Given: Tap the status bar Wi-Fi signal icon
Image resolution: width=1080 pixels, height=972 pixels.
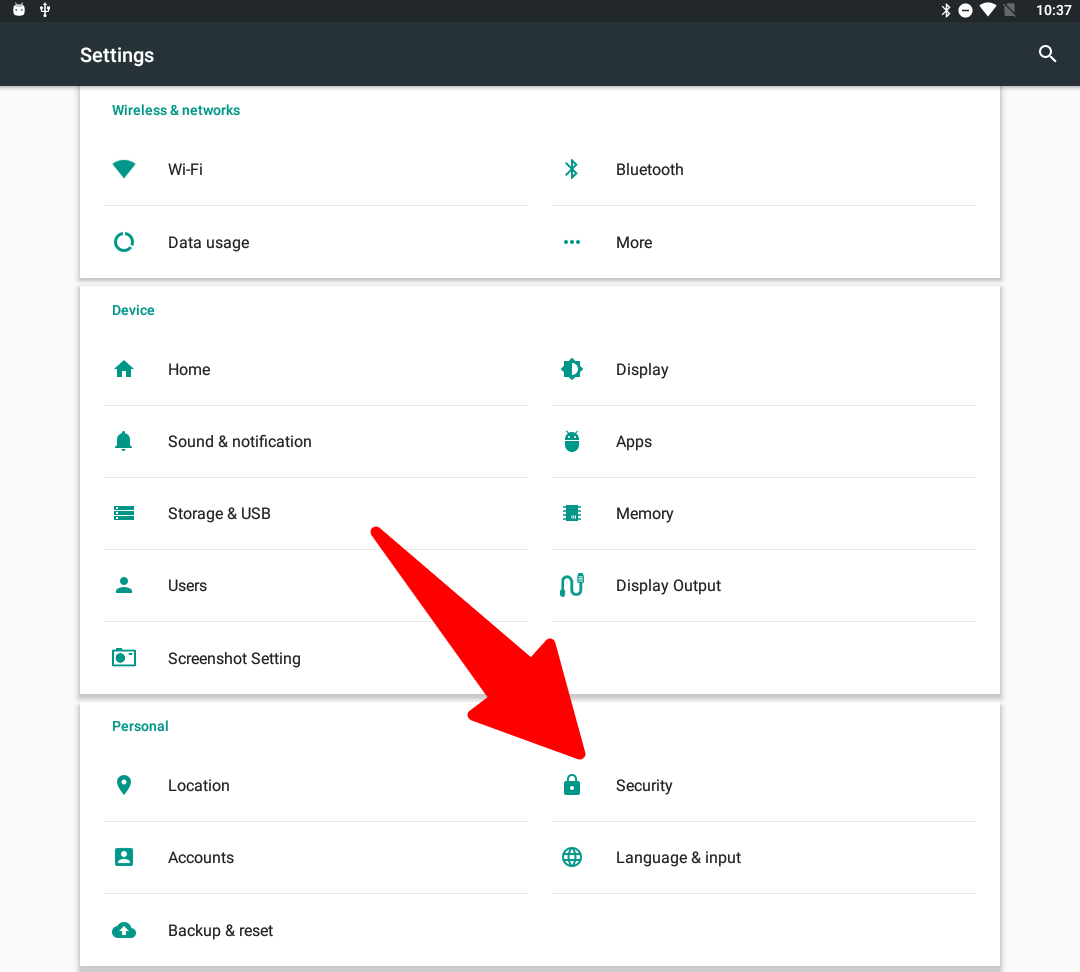Looking at the screenshot, I should point(988,10).
